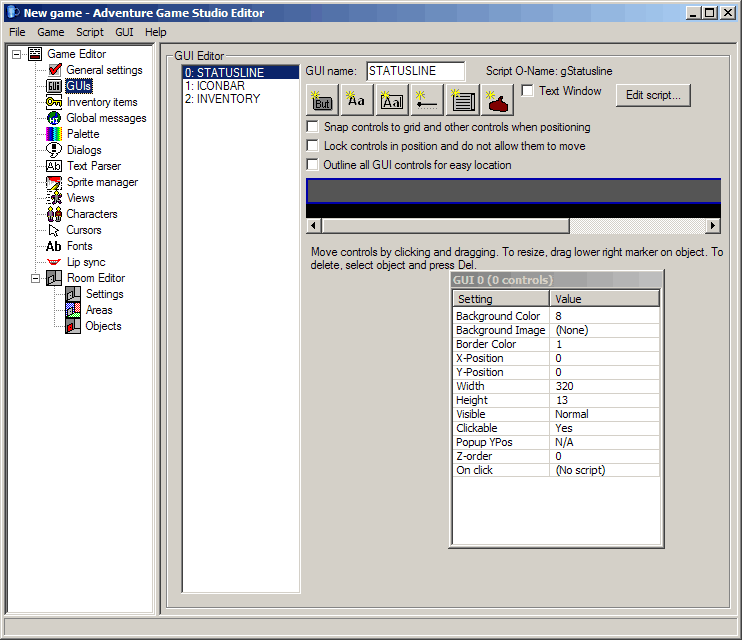Select 0: STATUSLINE in GUI list

click(x=241, y=72)
